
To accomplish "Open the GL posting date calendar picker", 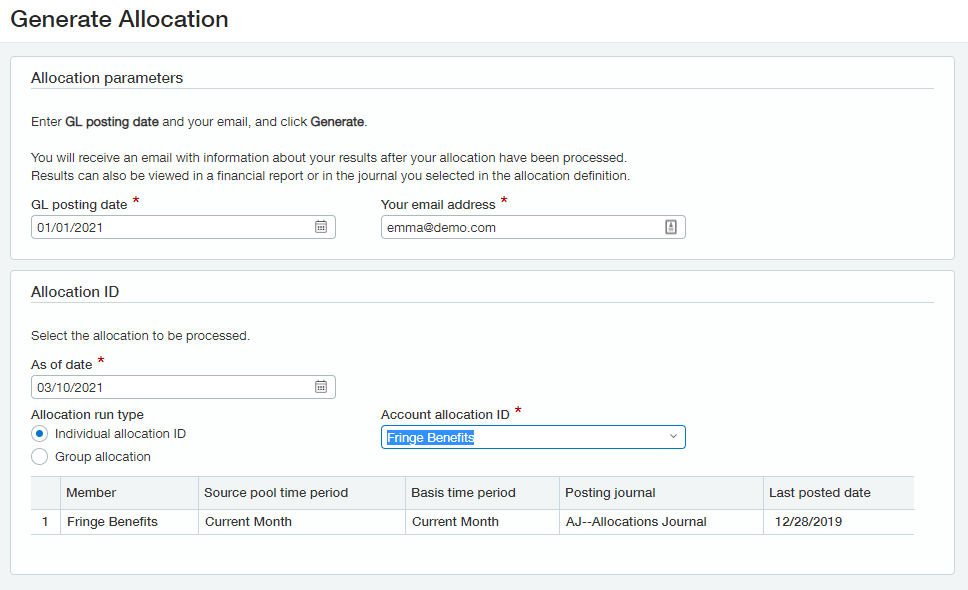I will [322, 227].
